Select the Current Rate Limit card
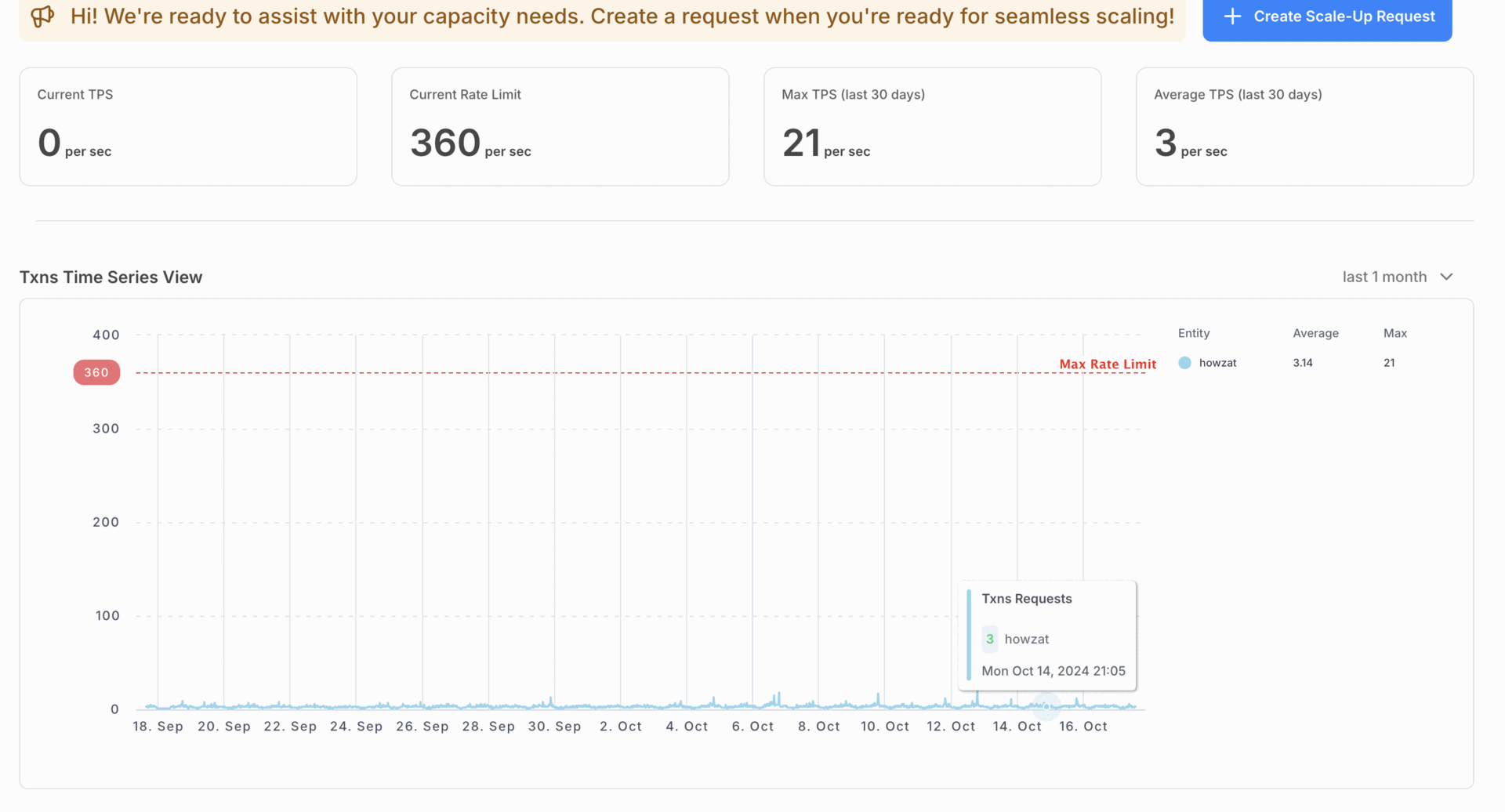The width and height of the screenshot is (1505, 812). pos(560,126)
